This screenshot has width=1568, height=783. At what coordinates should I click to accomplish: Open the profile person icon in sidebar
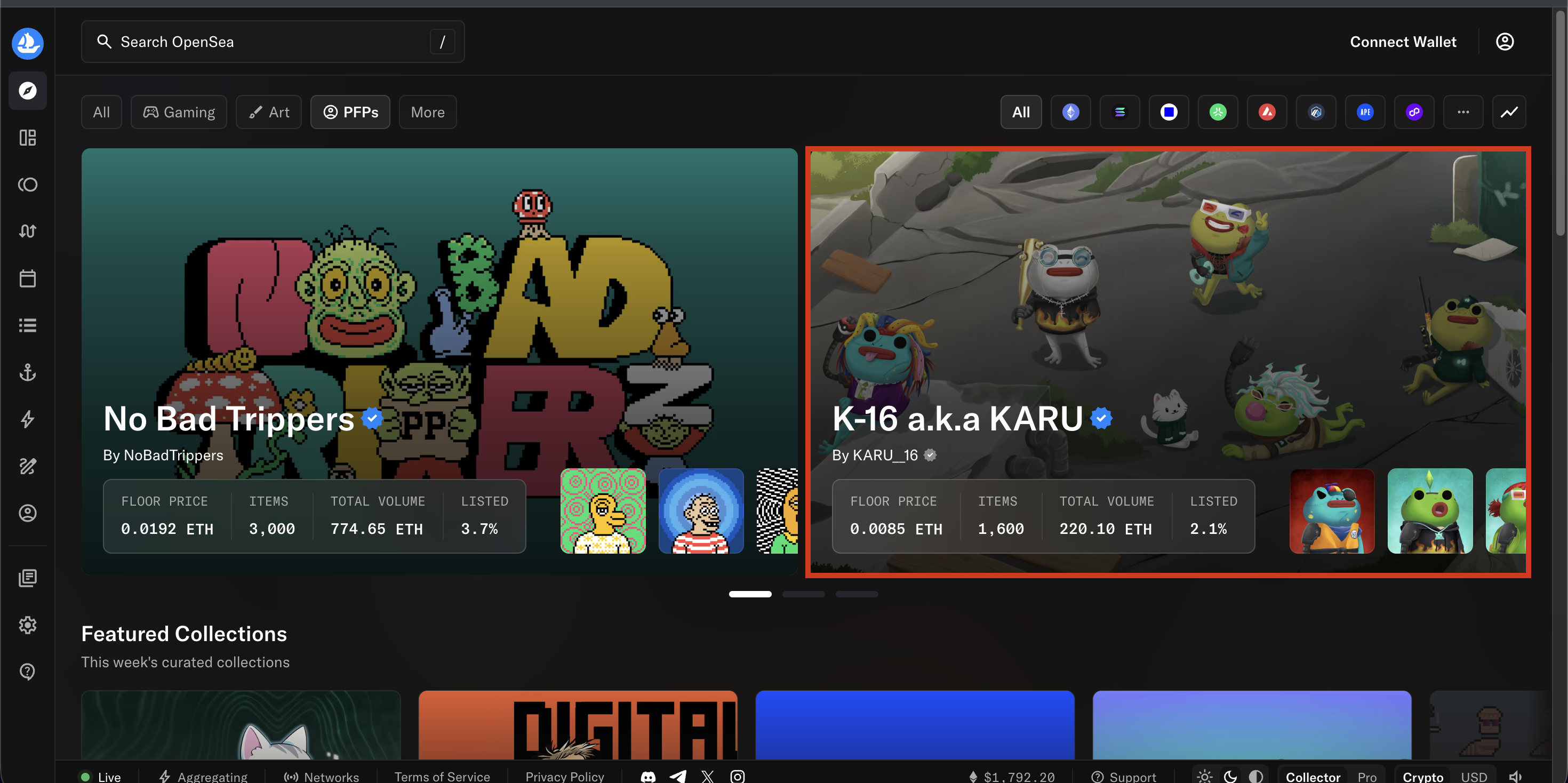click(x=27, y=513)
